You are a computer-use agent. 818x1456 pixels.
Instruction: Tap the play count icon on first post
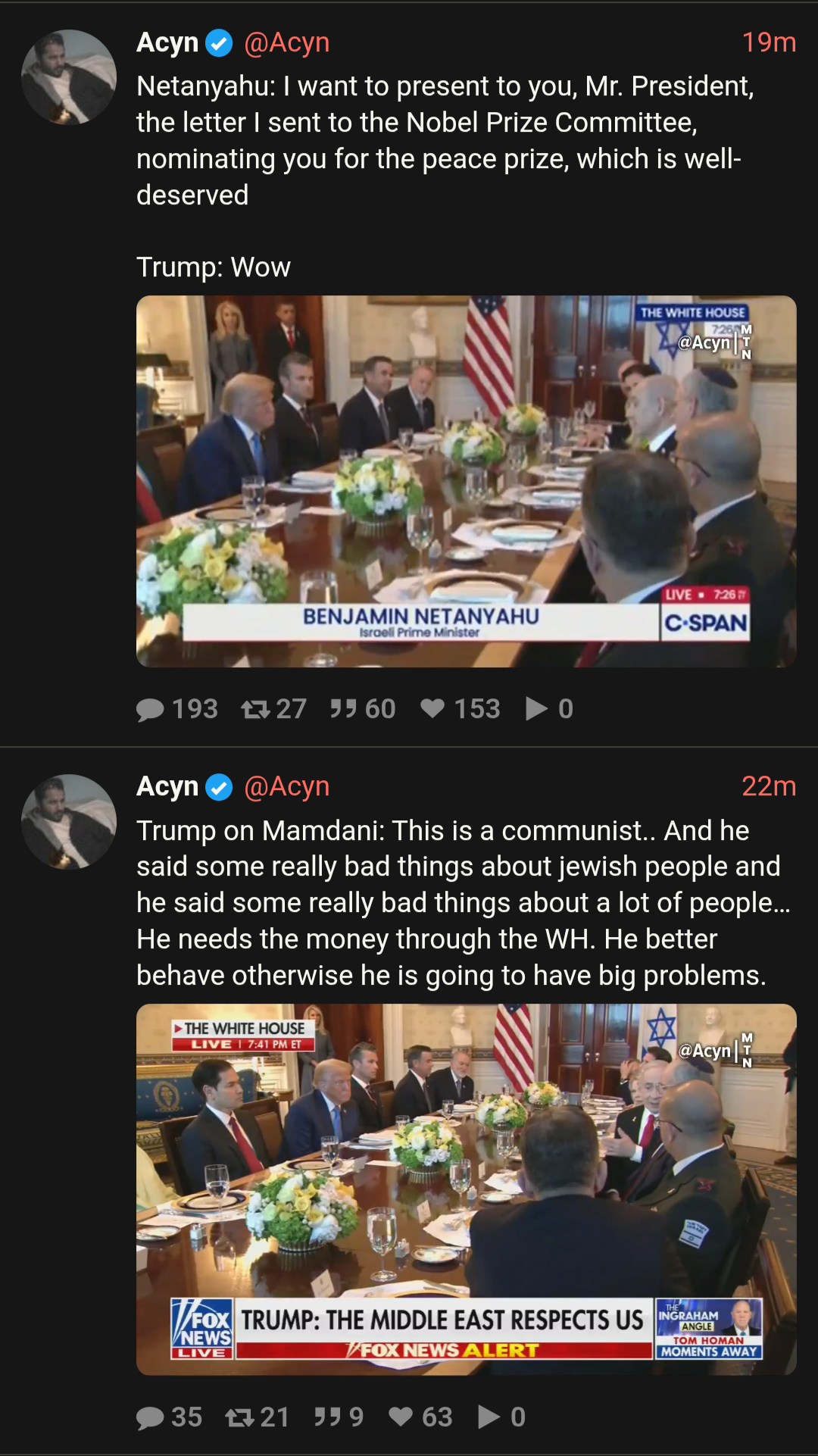click(x=536, y=708)
